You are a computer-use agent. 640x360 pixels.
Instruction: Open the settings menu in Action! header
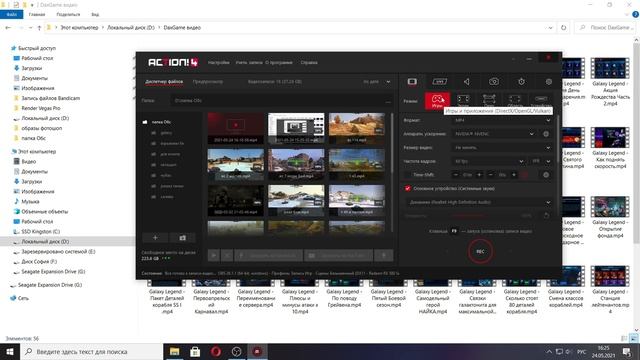point(218,62)
